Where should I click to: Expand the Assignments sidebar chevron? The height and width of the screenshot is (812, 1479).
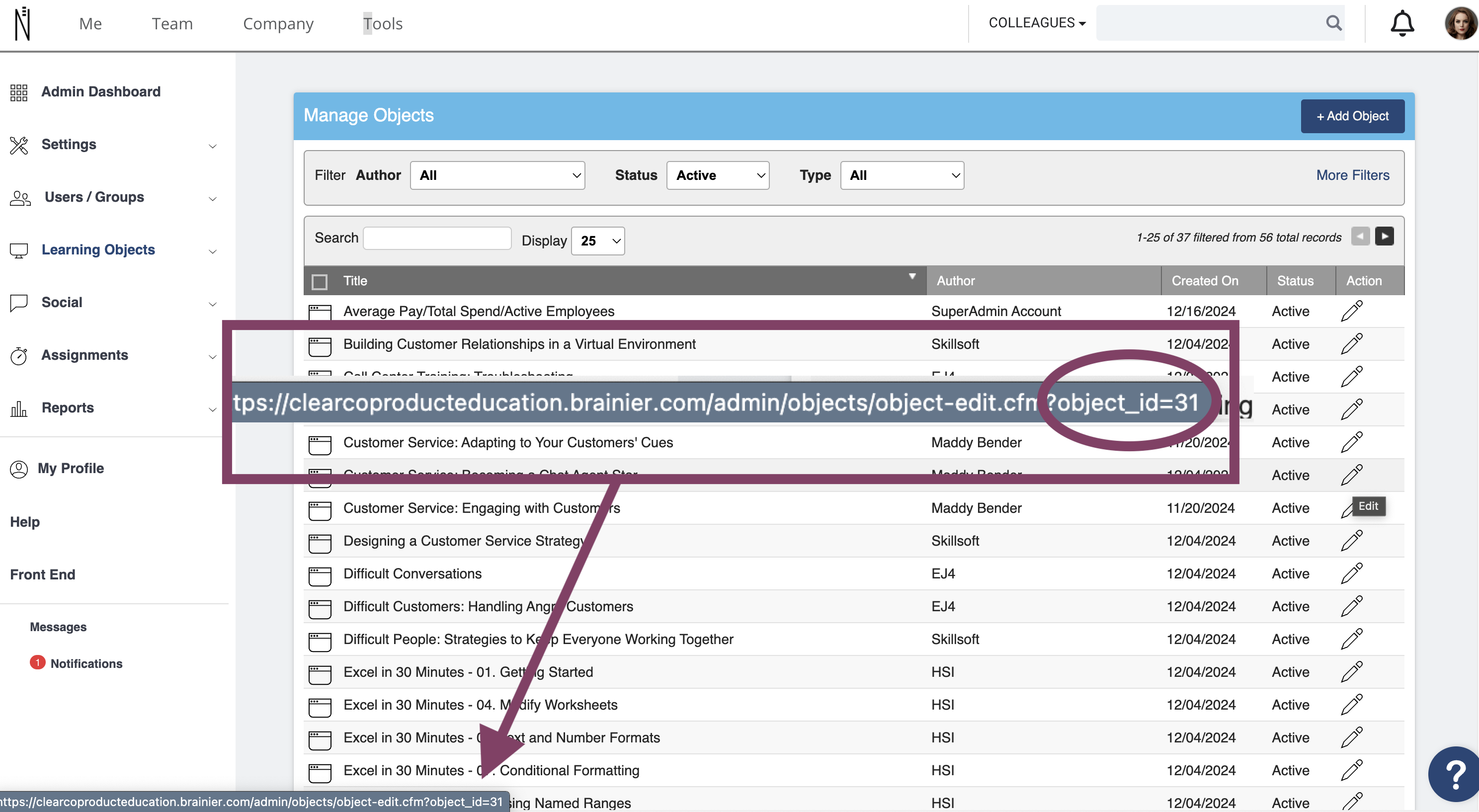coord(212,357)
